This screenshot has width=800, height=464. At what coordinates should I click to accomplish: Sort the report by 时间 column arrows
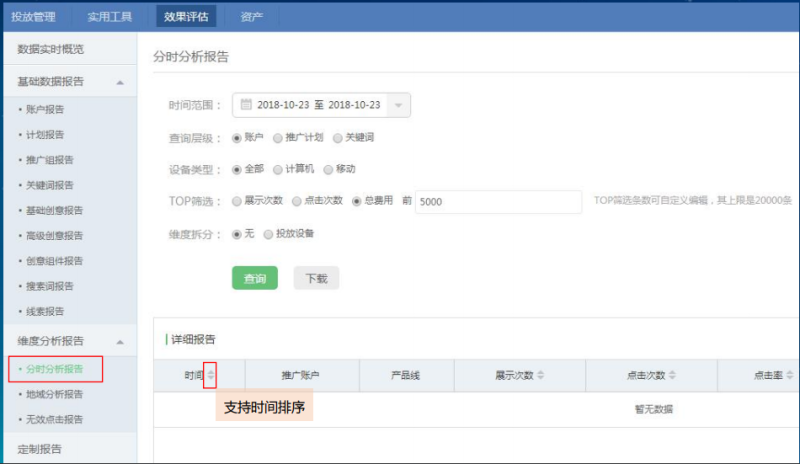point(210,375)
